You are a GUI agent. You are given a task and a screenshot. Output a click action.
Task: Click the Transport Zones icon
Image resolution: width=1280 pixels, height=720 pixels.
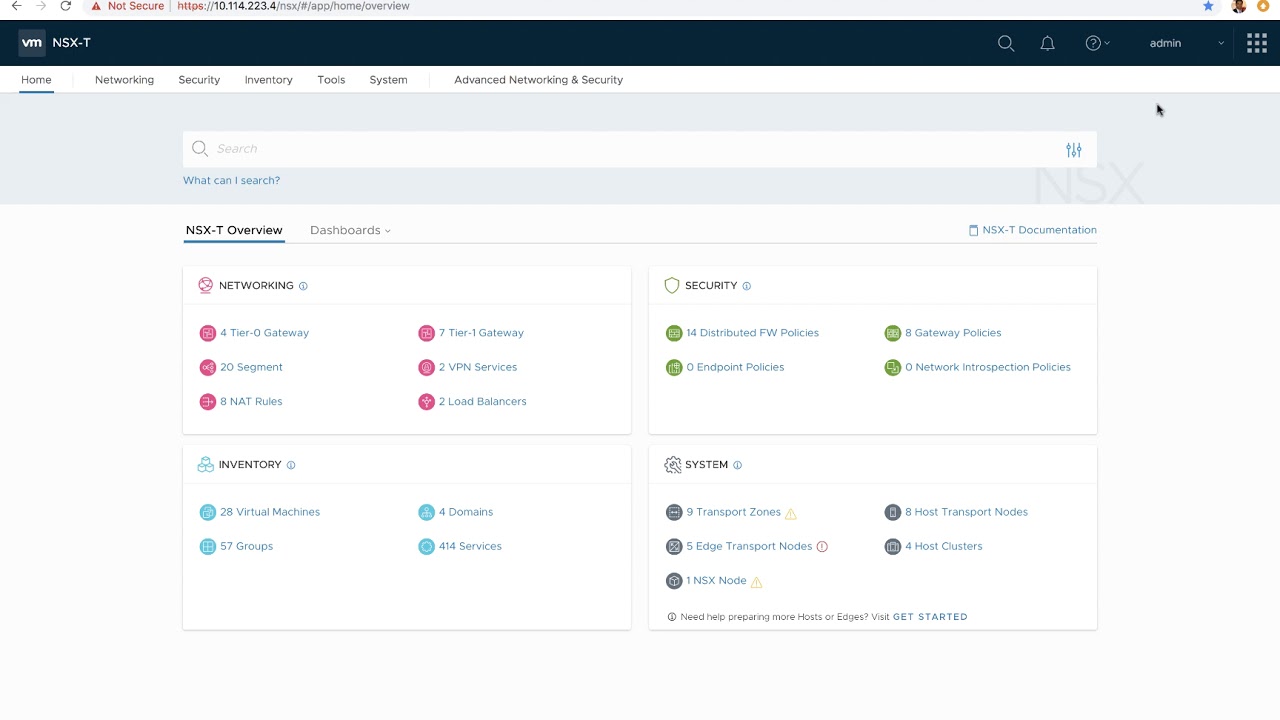click(674, 512)
